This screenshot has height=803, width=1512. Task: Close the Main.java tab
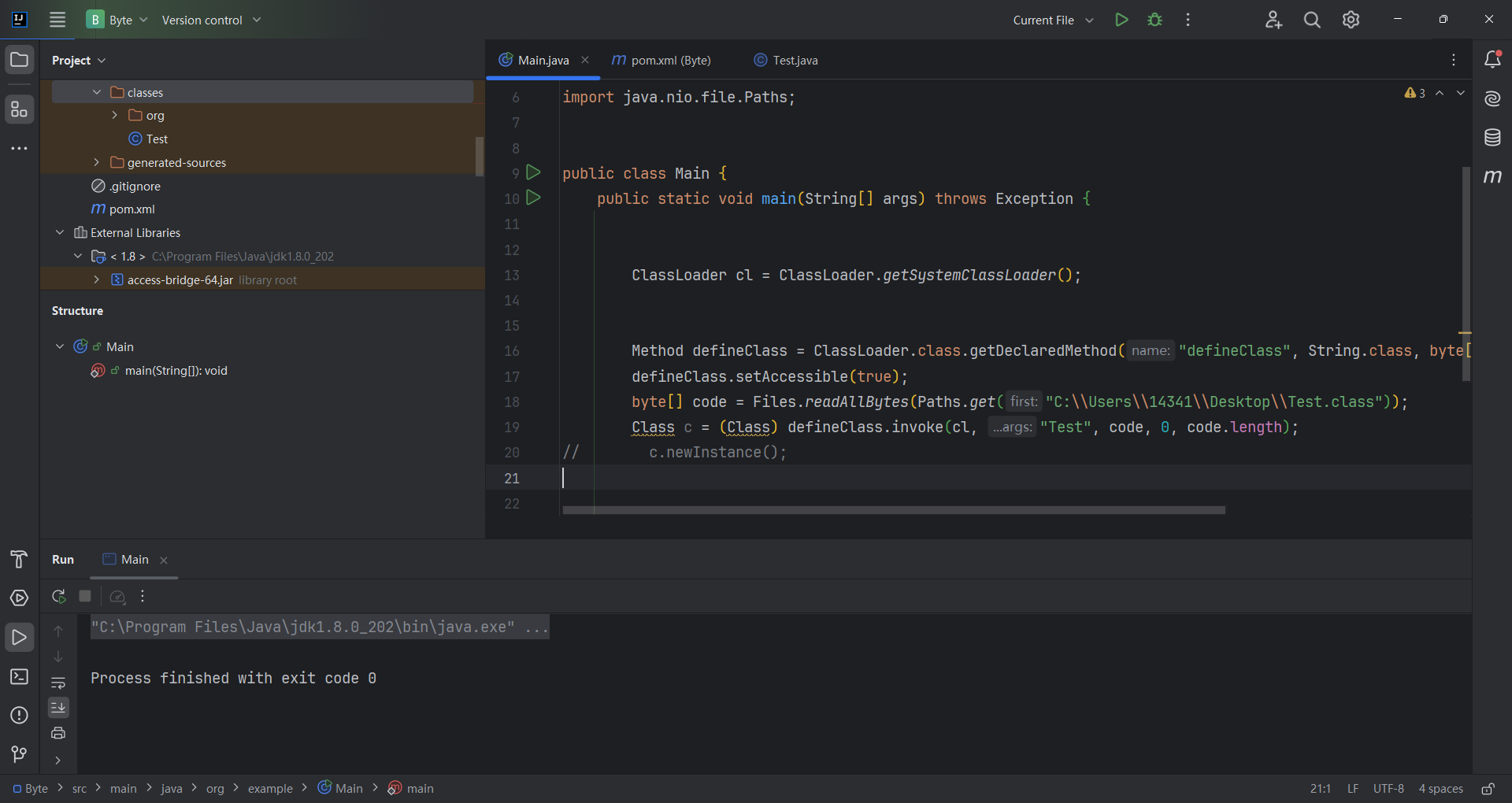click(x=585, y=60)
